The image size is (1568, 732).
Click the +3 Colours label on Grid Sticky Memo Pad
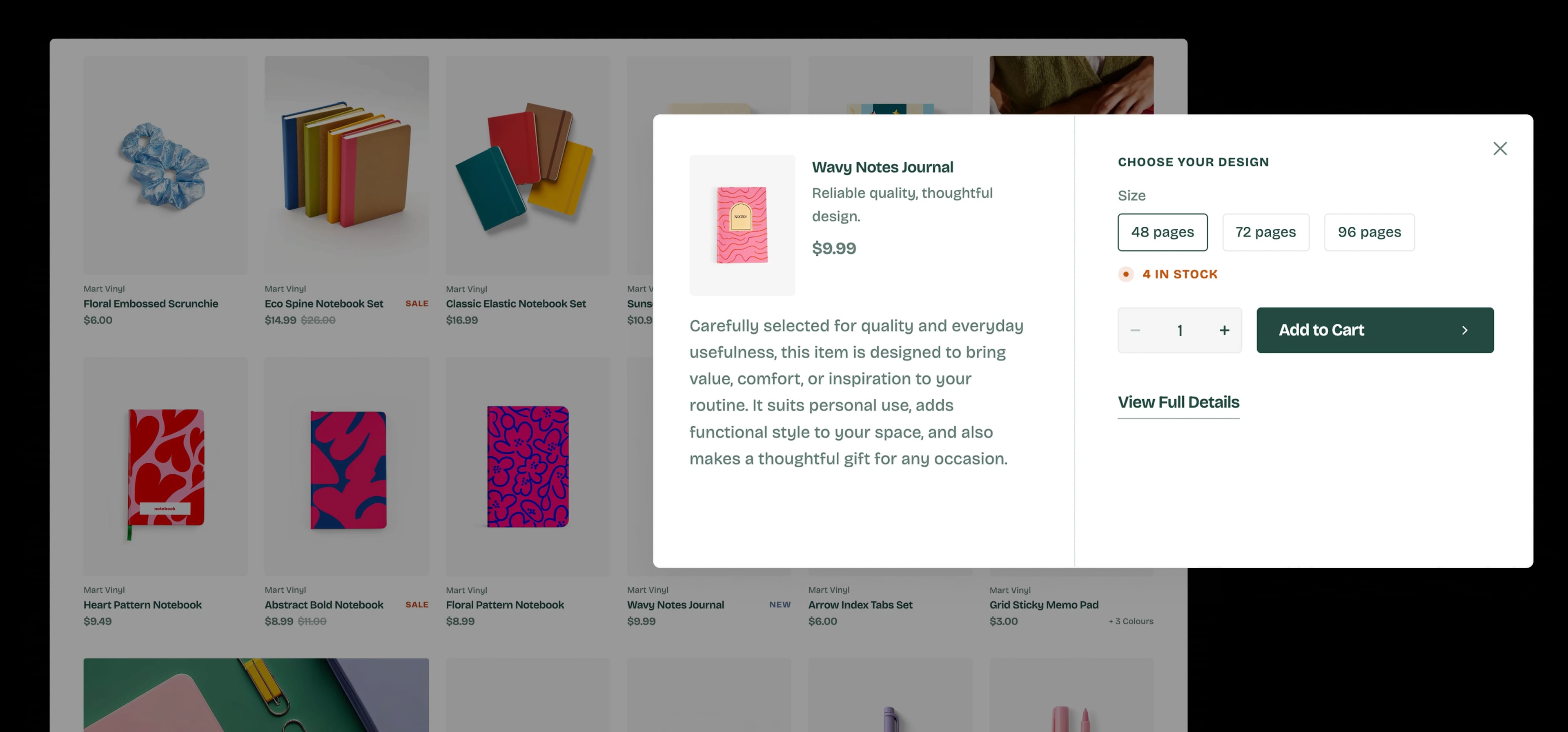tap(1130, 621)
